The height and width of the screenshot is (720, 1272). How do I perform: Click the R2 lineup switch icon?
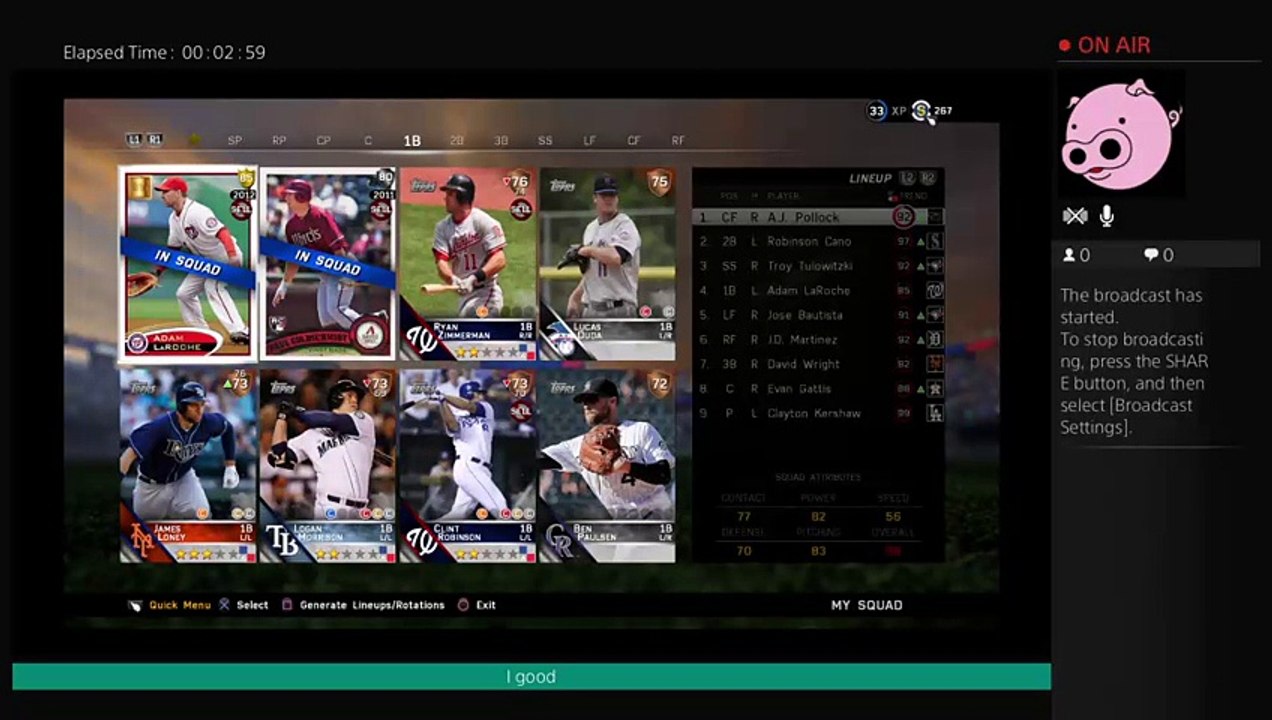coord(928,178)
